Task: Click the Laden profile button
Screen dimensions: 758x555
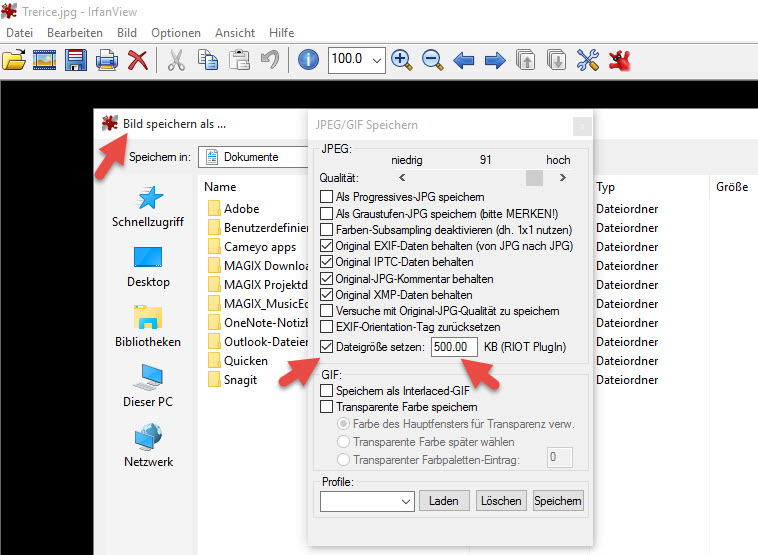Action: click(x=444, y=501)
